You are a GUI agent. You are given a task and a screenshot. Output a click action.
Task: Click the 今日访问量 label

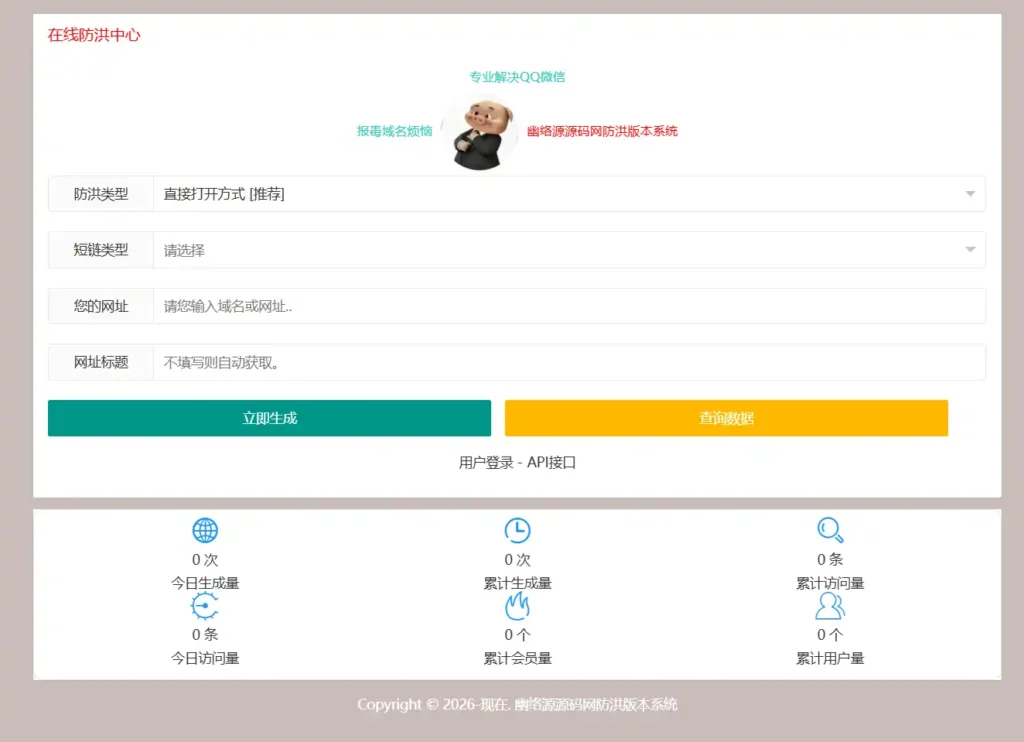point(205,658)
